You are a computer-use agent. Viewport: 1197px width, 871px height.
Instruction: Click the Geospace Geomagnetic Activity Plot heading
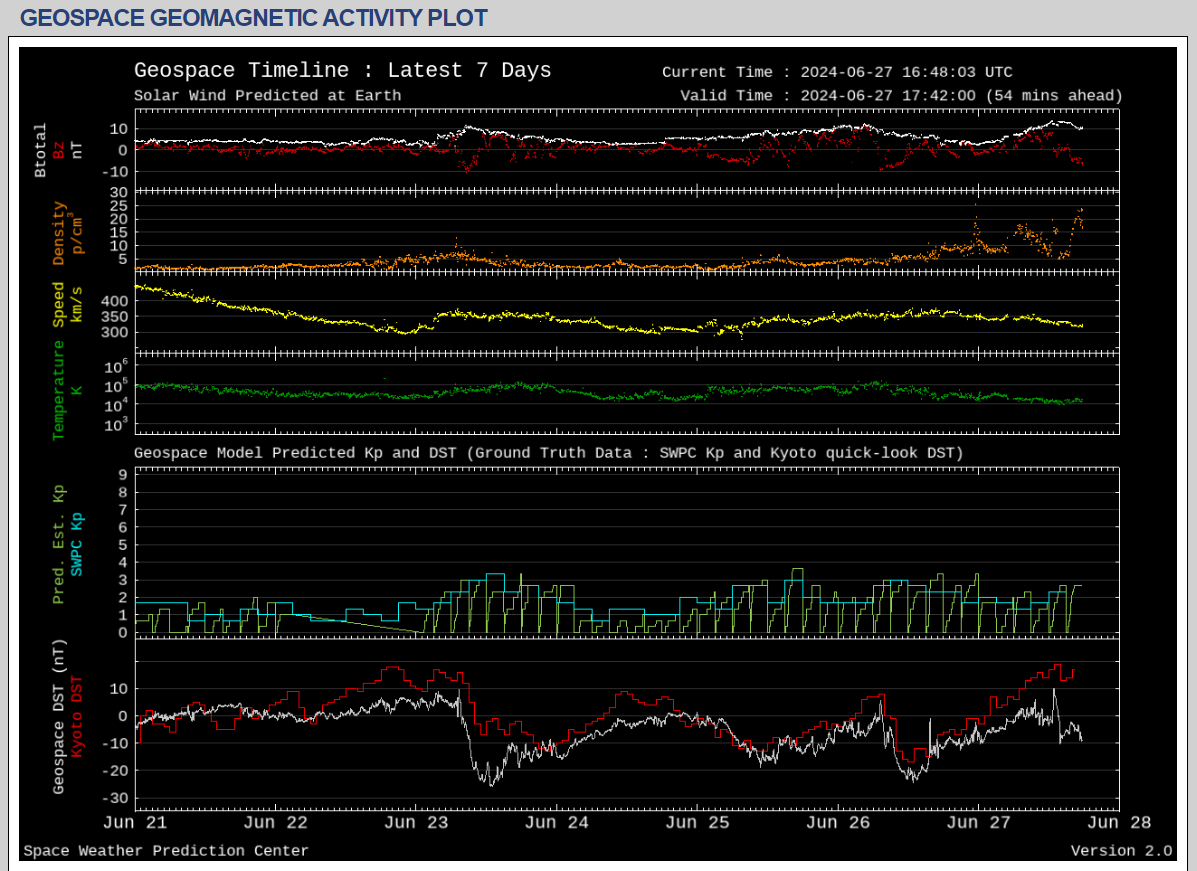tap(254, 18)
